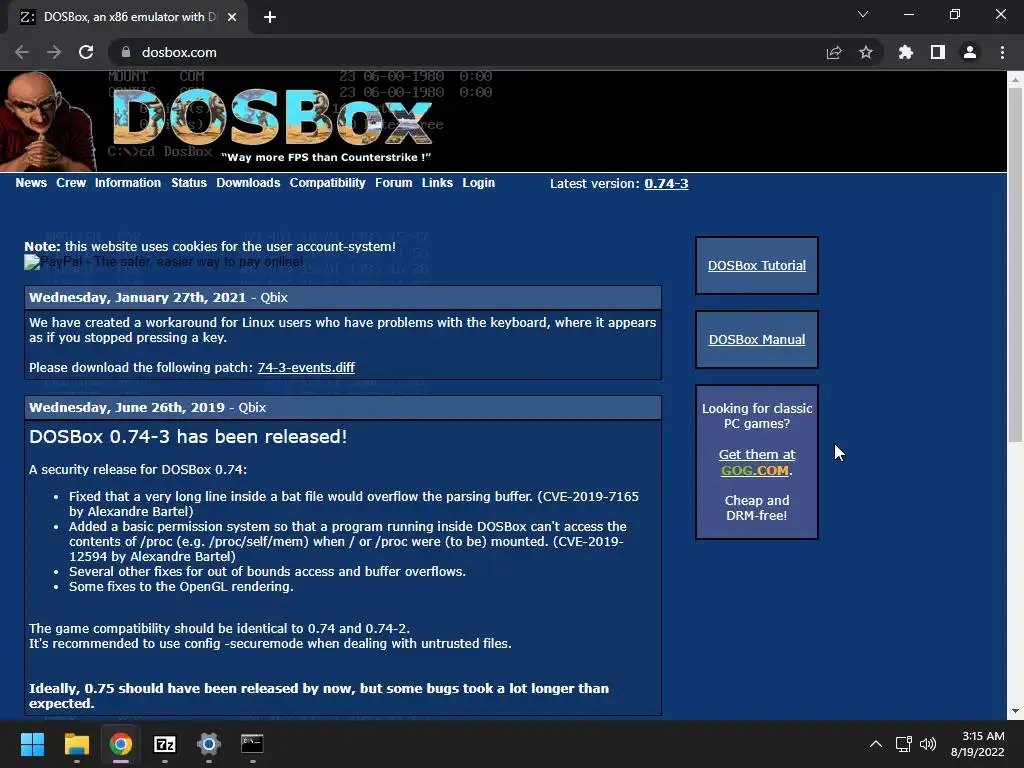Open Chrome's three-dot menu
Screen dimensions: 1024x768
click(x=1002, y=52)
